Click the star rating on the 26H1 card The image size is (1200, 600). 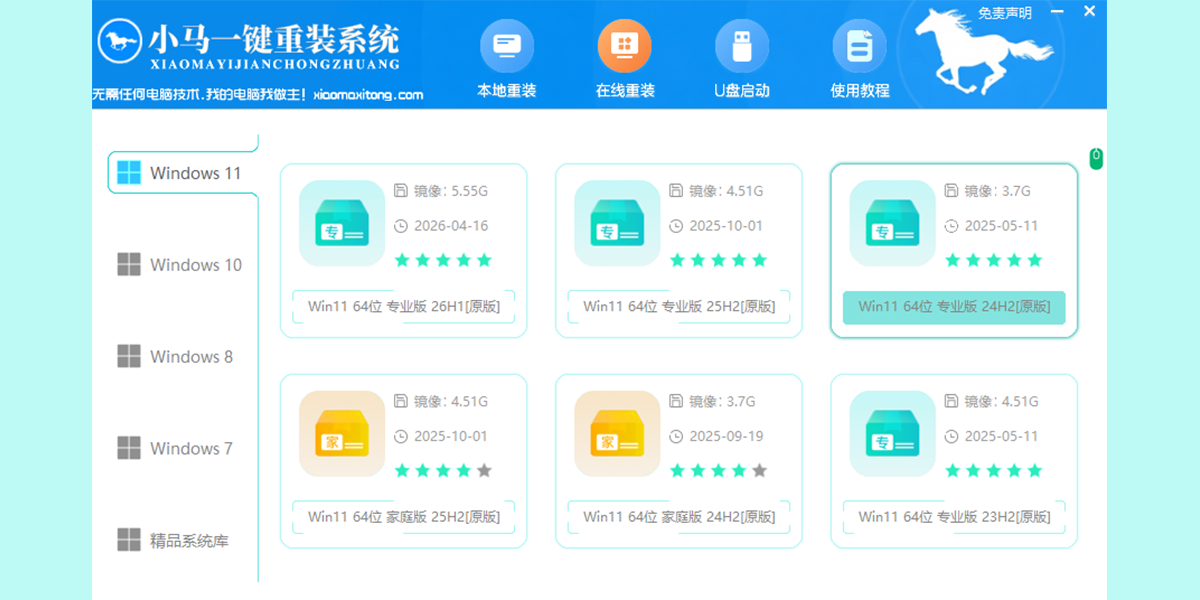443,260
